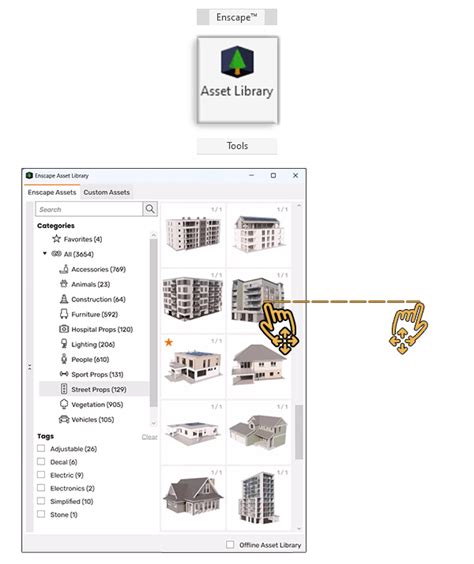Select the People category icon

(64, 359)
